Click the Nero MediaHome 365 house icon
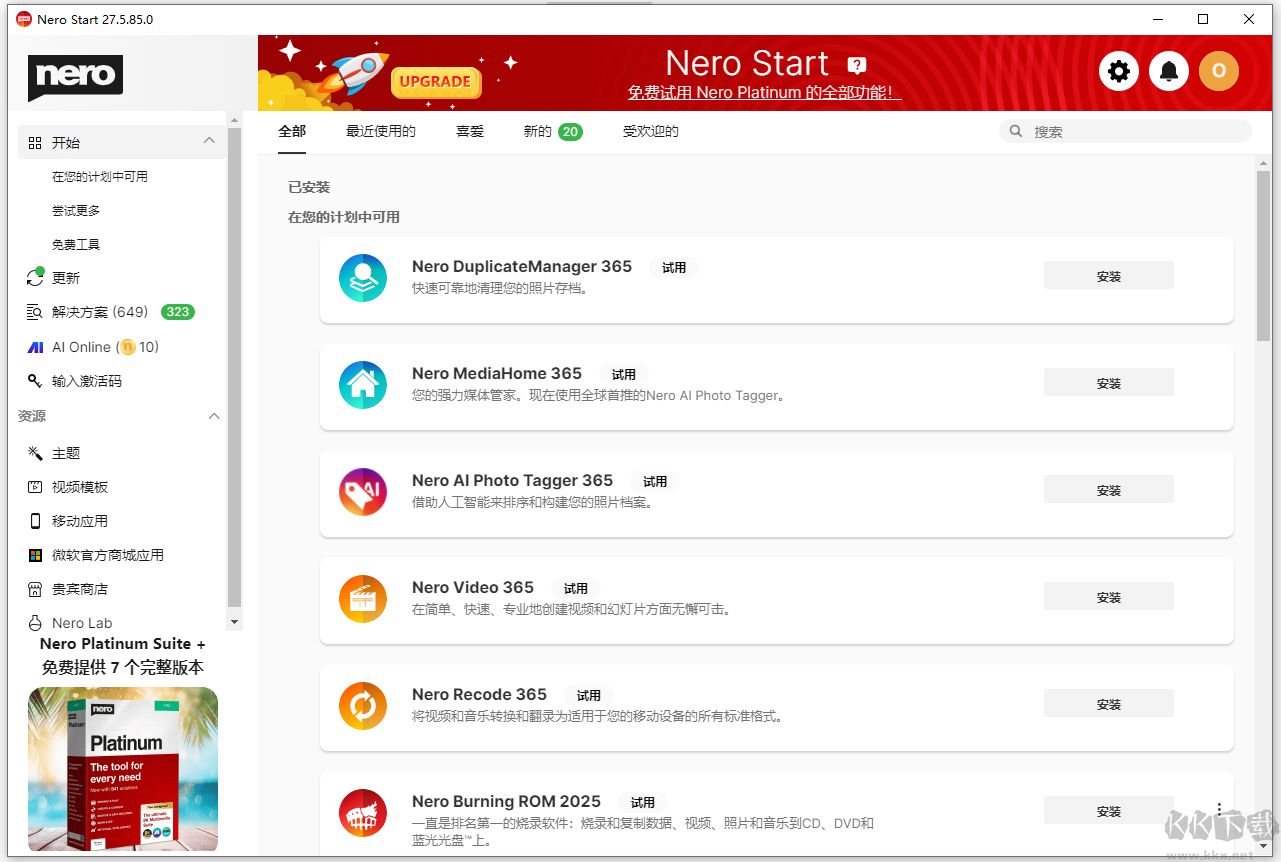The width and height of the screenshot is (1281, 862). coord(363,385)
